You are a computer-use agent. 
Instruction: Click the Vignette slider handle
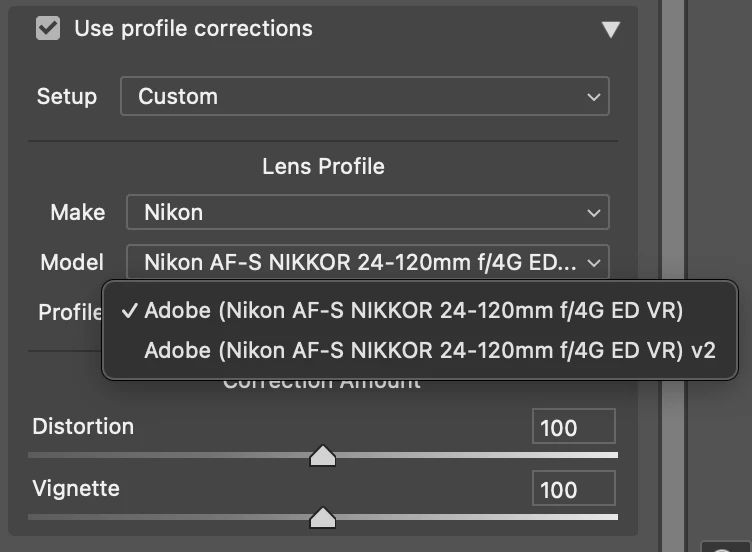tap(323, 517)
